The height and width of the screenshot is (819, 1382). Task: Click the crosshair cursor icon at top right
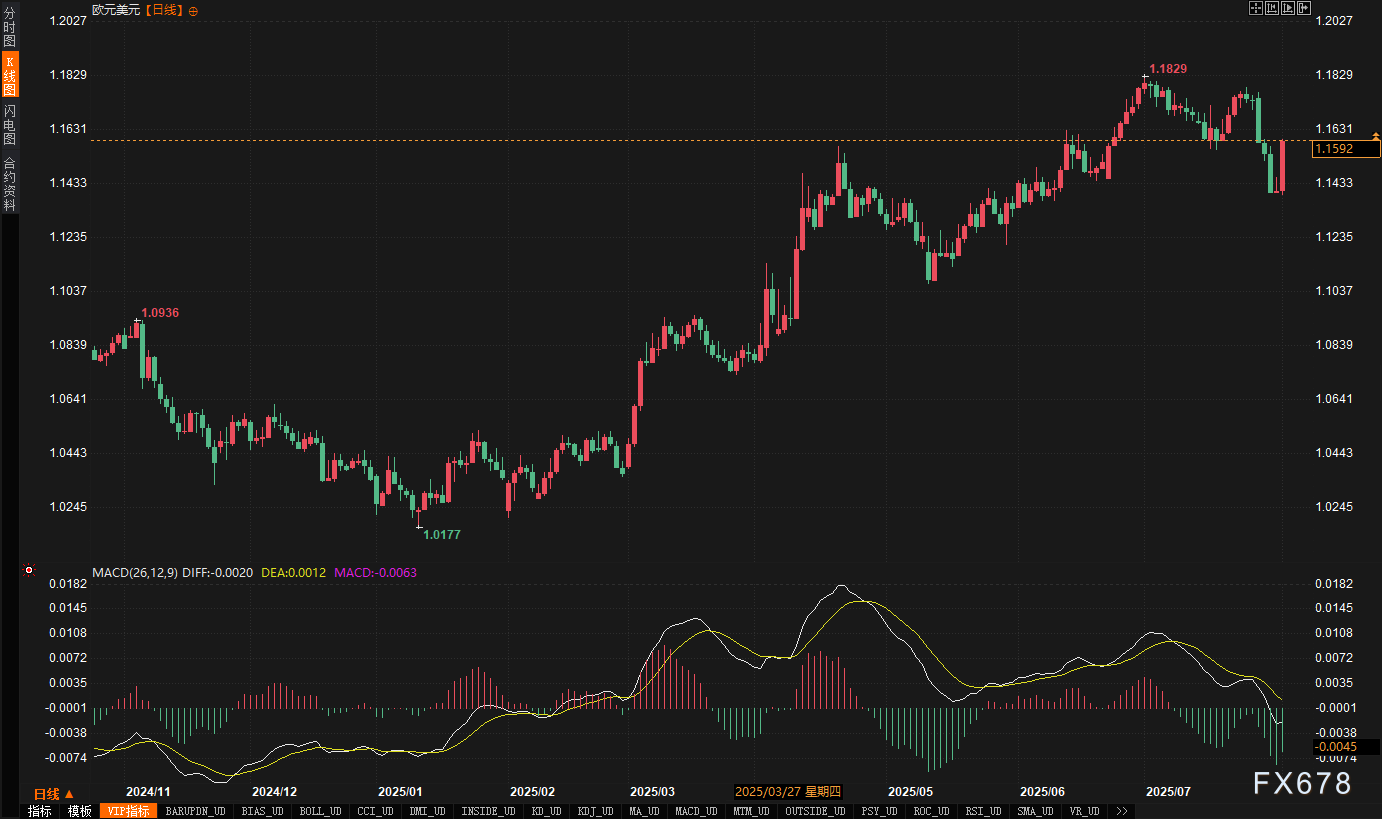click(1255, 8)
